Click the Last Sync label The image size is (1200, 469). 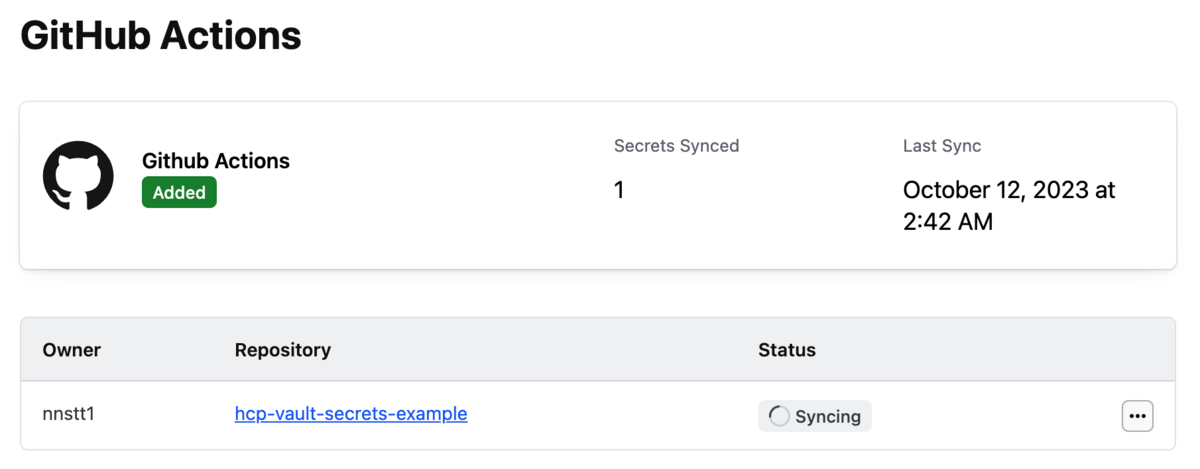(x=942, y=146)
